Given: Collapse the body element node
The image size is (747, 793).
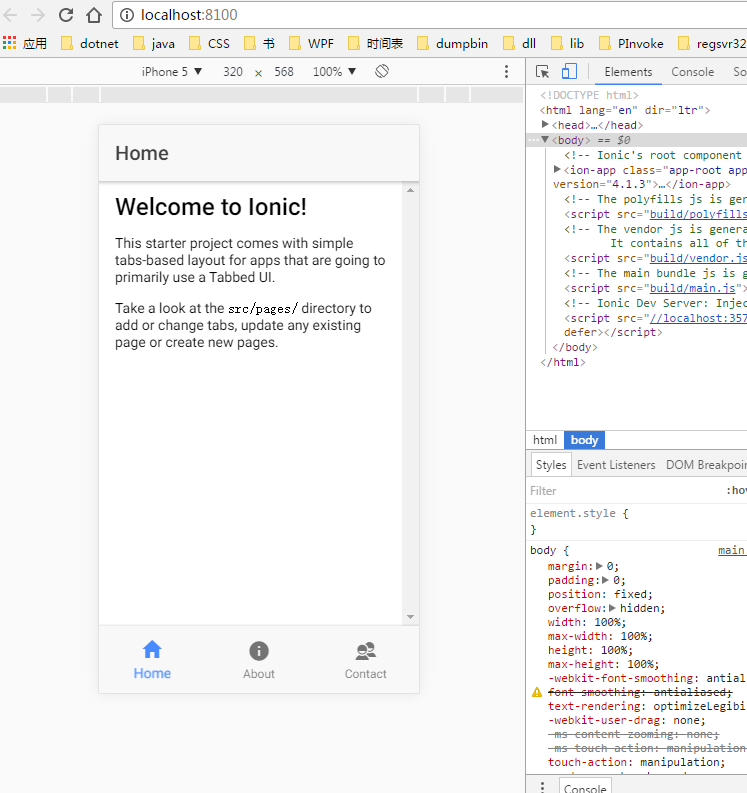Looking at the screenshot, I should pos(545,140).
